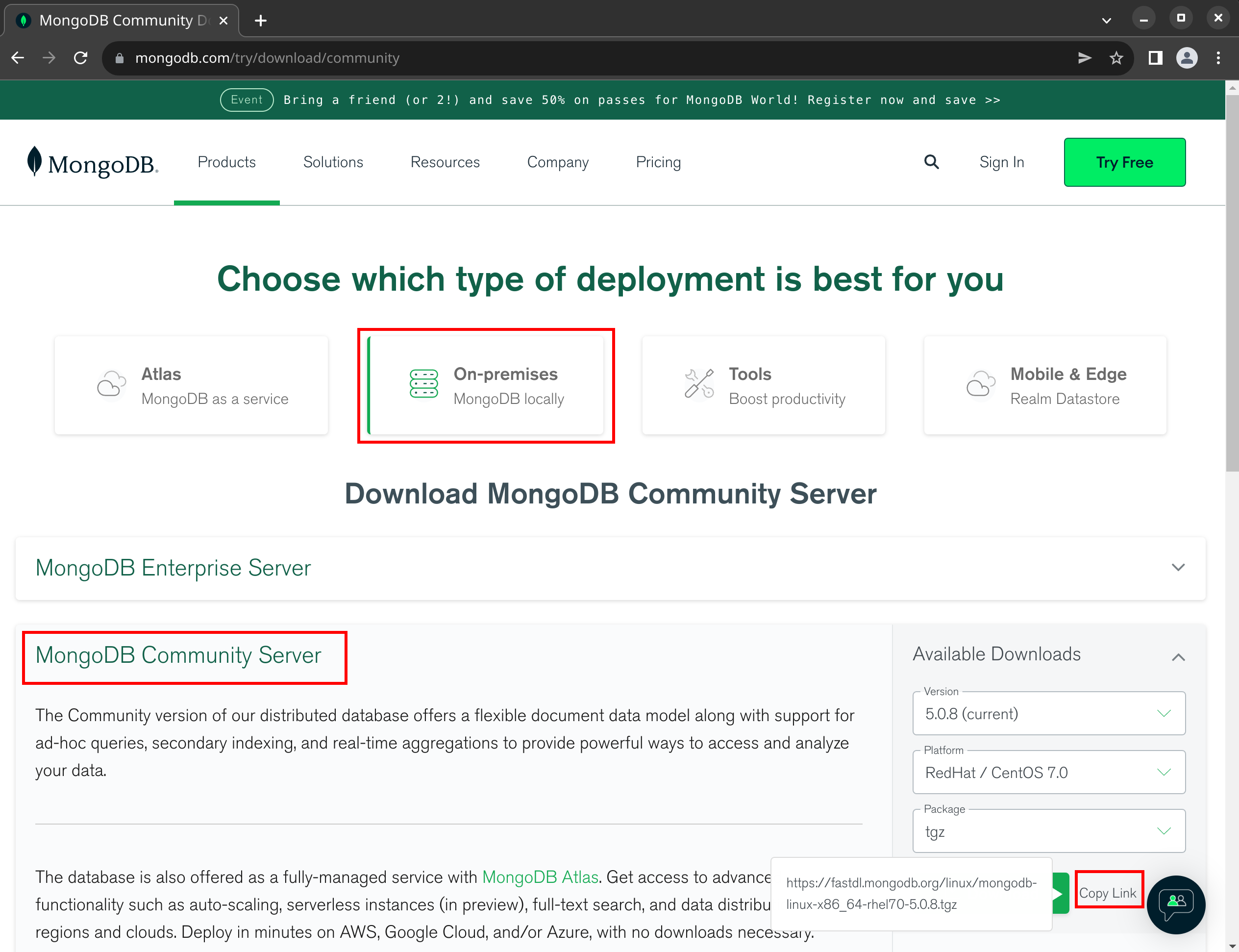Reload the page with refresh icon
Screen dimensions: 1239x952
pos(81,58)
